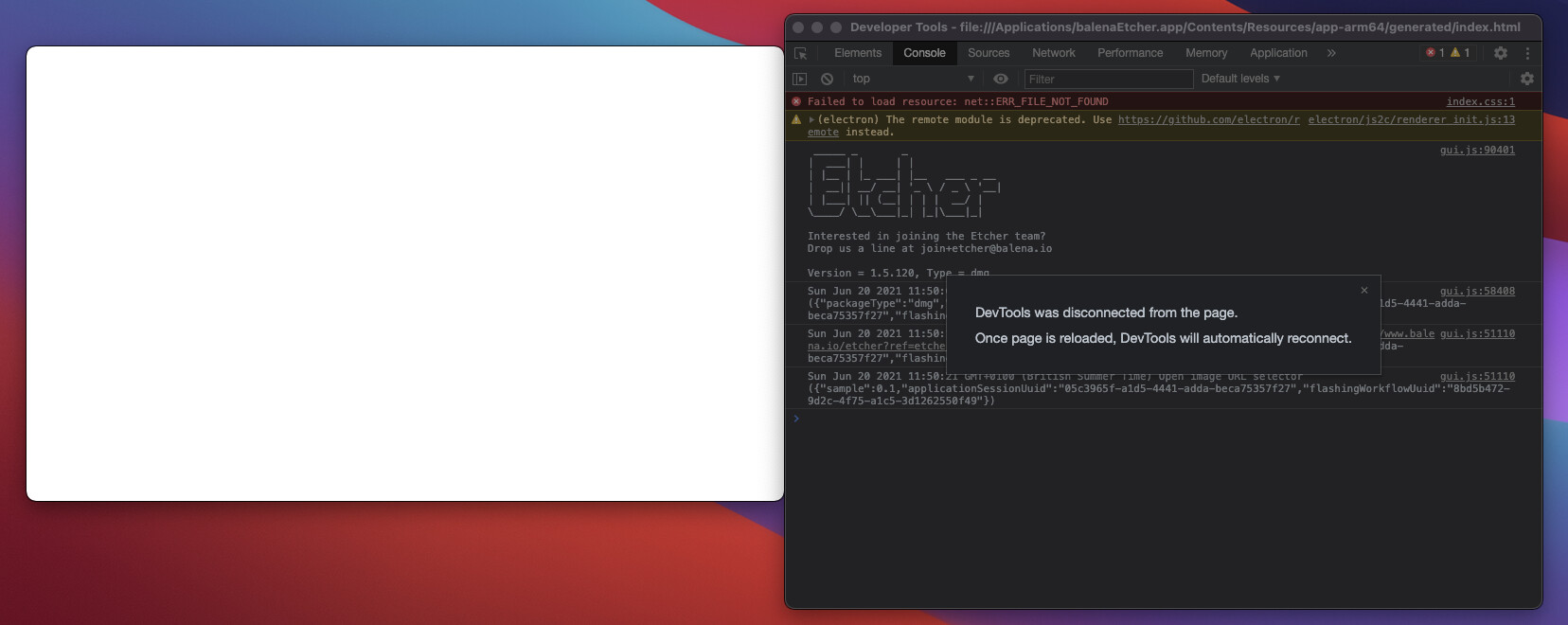1568x625 pixels.
Task: Expand the more tabs chevron
Action: [1331, 53]
